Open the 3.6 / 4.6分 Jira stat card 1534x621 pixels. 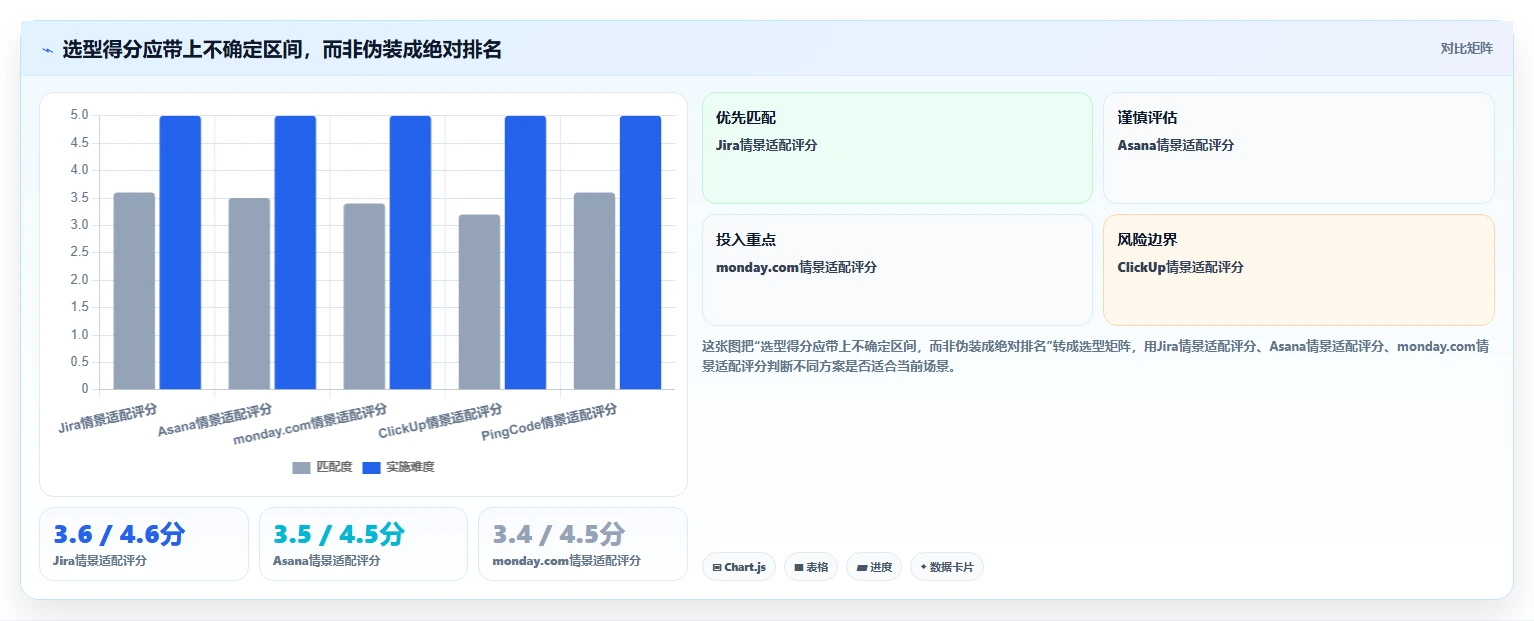[x=143, y=544]
